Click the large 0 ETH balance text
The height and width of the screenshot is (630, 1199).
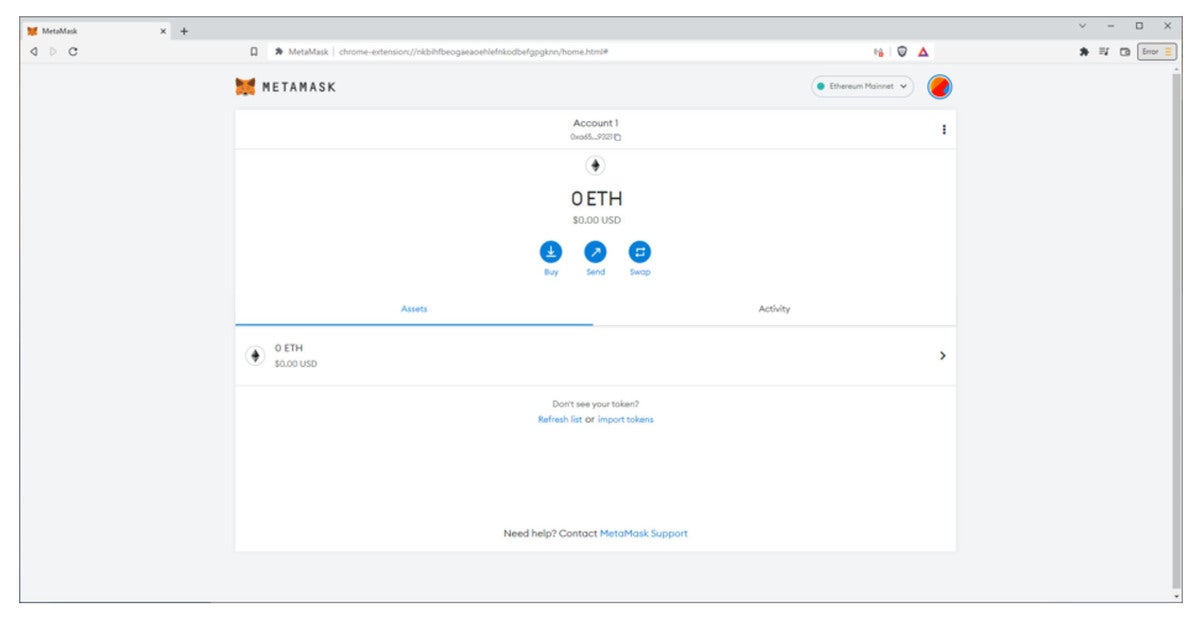(596, 199)
